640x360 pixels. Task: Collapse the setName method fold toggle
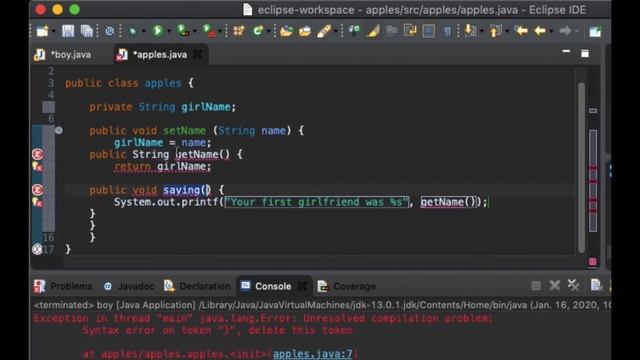click(x=59, y=130)
